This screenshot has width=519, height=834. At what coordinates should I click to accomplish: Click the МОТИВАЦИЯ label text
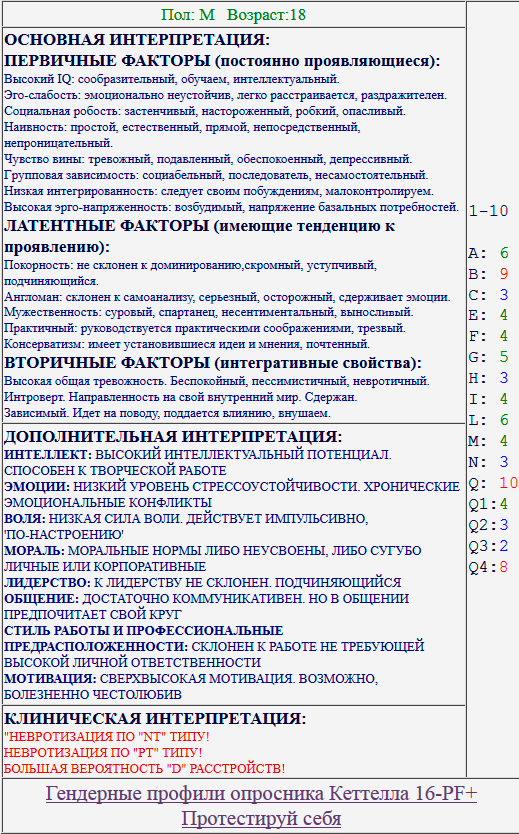(x=50, y=679)
